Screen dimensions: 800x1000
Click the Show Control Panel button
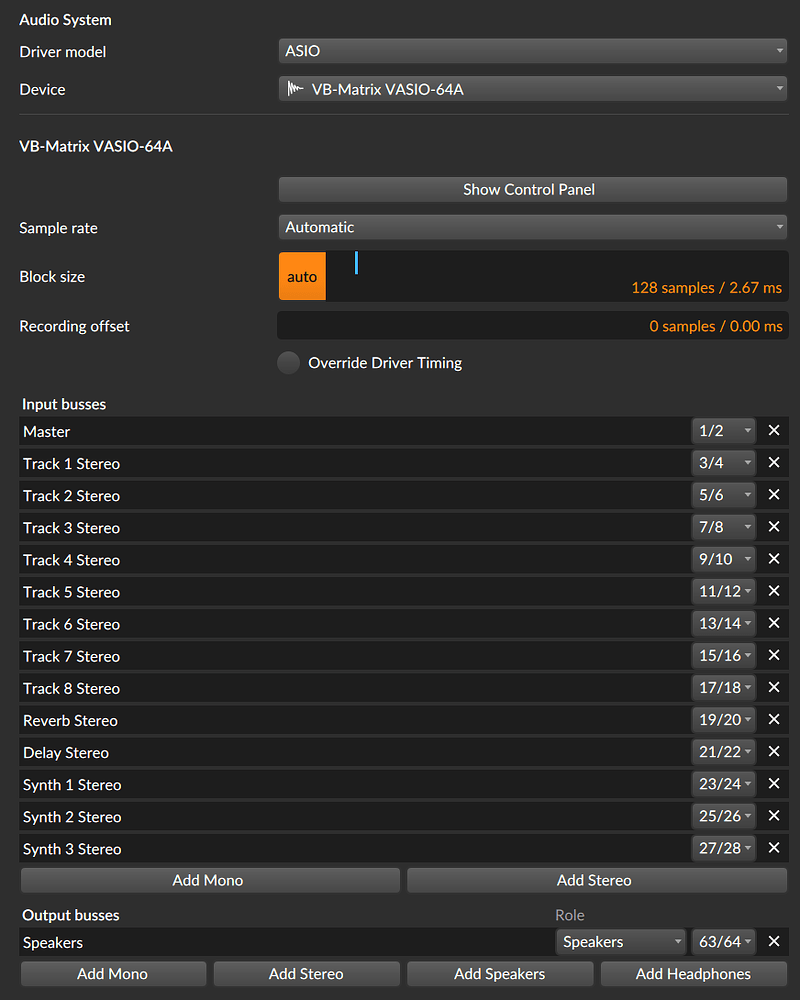pos(528,189)
